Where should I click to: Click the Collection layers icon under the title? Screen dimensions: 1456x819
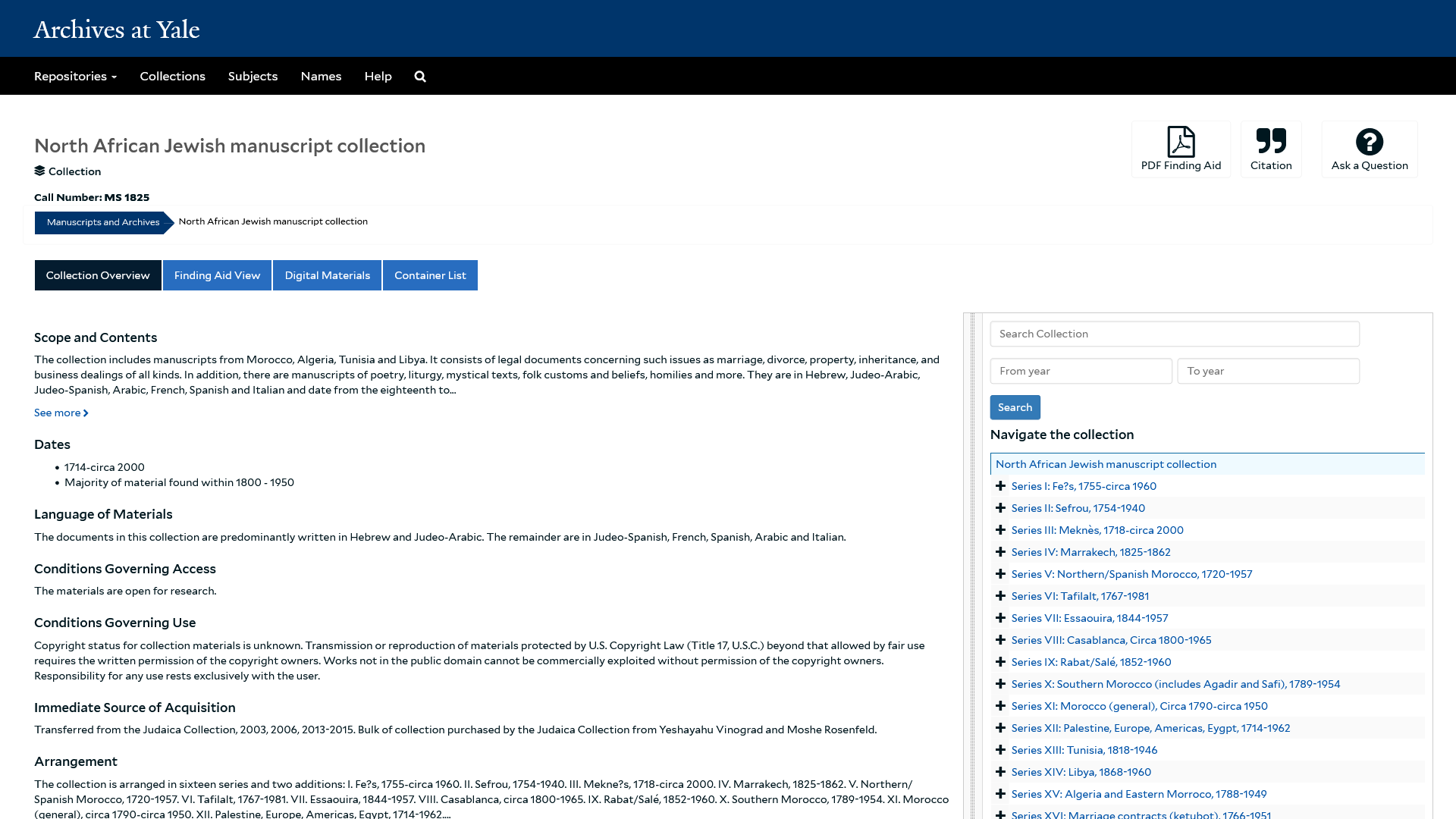coord(39,170)
